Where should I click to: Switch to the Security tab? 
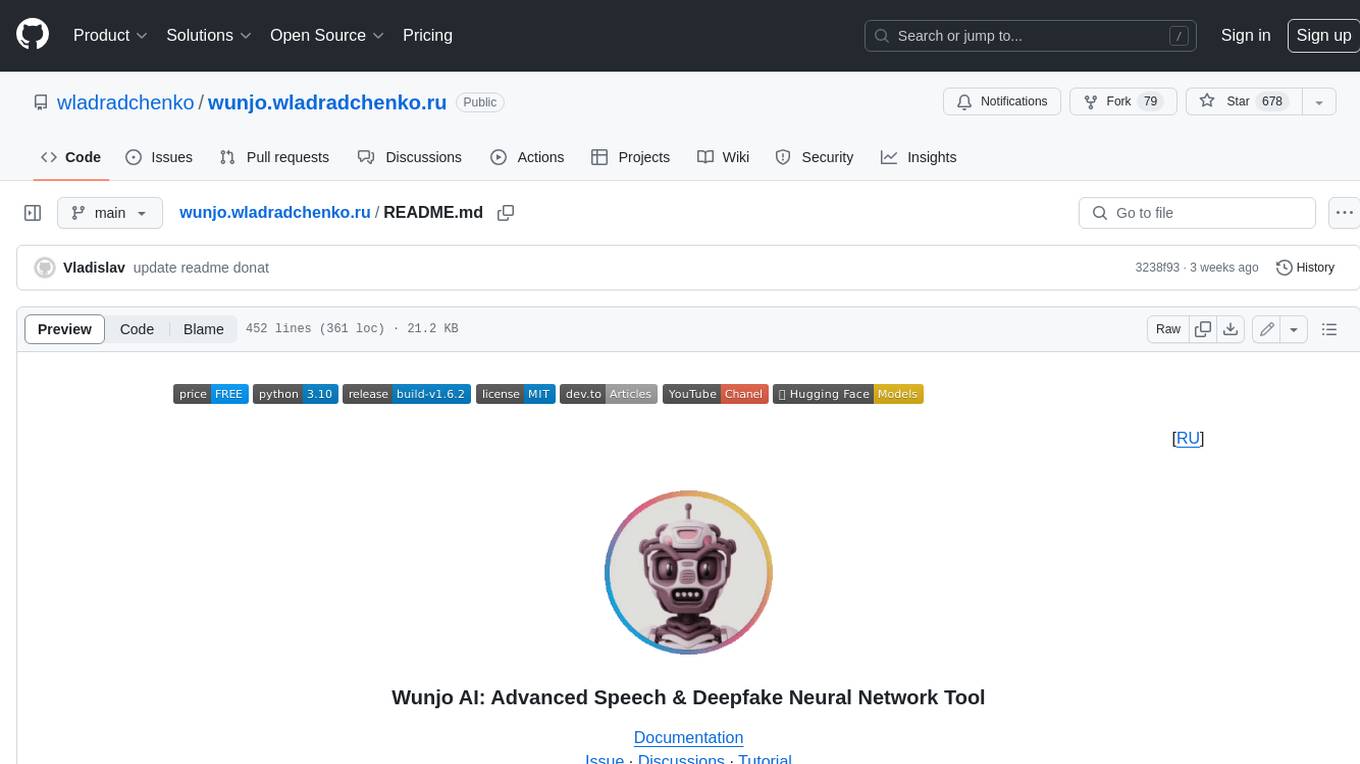tap(814, 157)
